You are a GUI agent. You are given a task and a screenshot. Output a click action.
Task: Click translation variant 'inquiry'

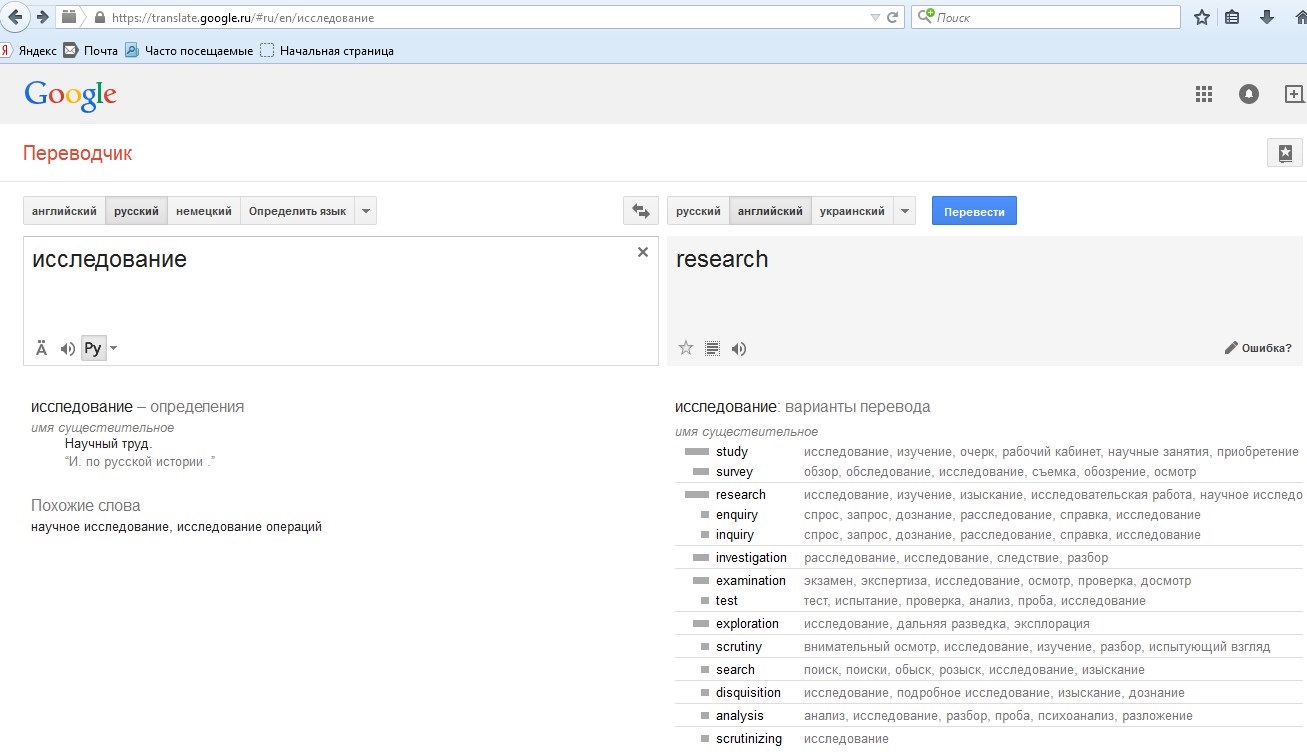735,535
